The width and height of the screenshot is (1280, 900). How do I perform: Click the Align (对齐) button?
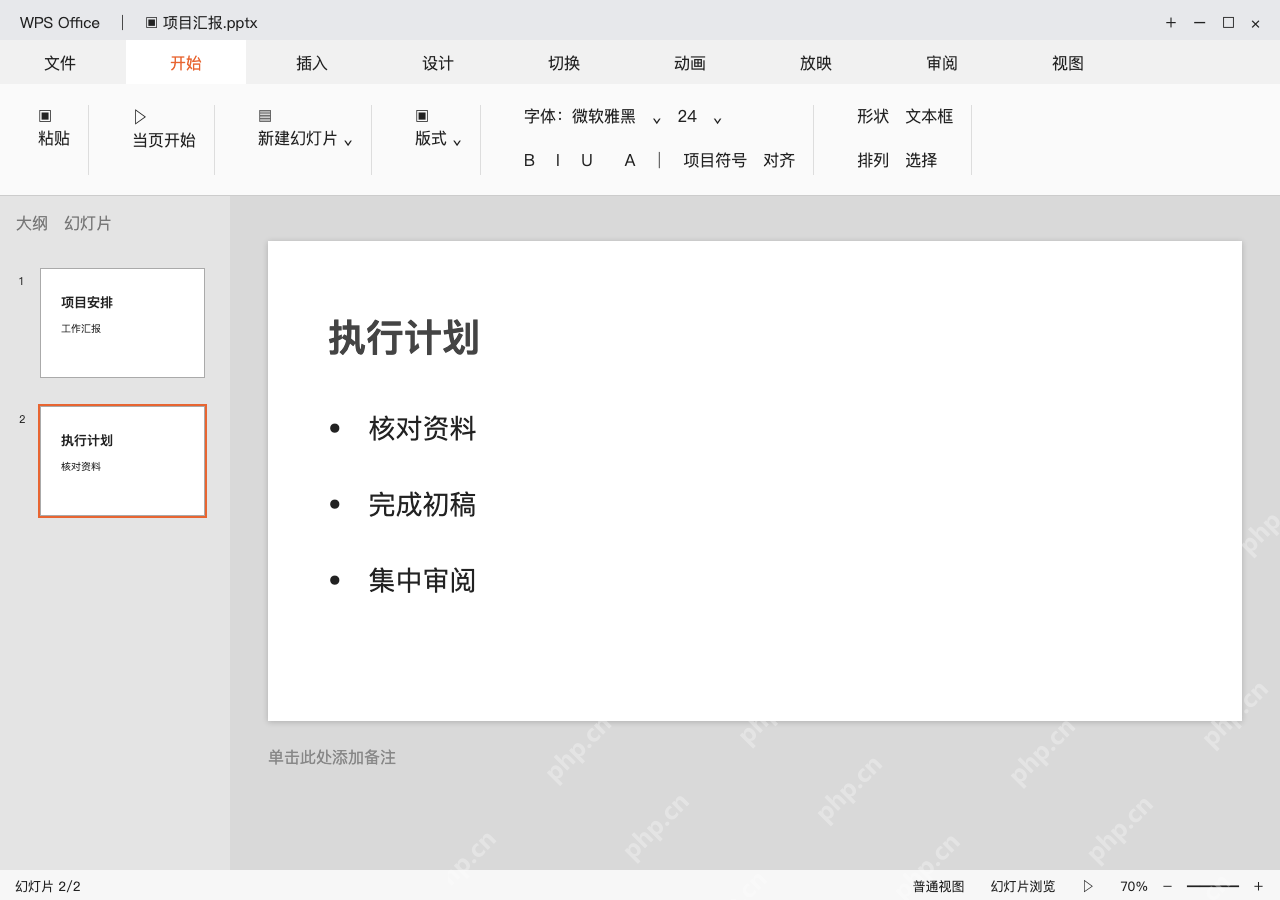(x=779, y=160)
